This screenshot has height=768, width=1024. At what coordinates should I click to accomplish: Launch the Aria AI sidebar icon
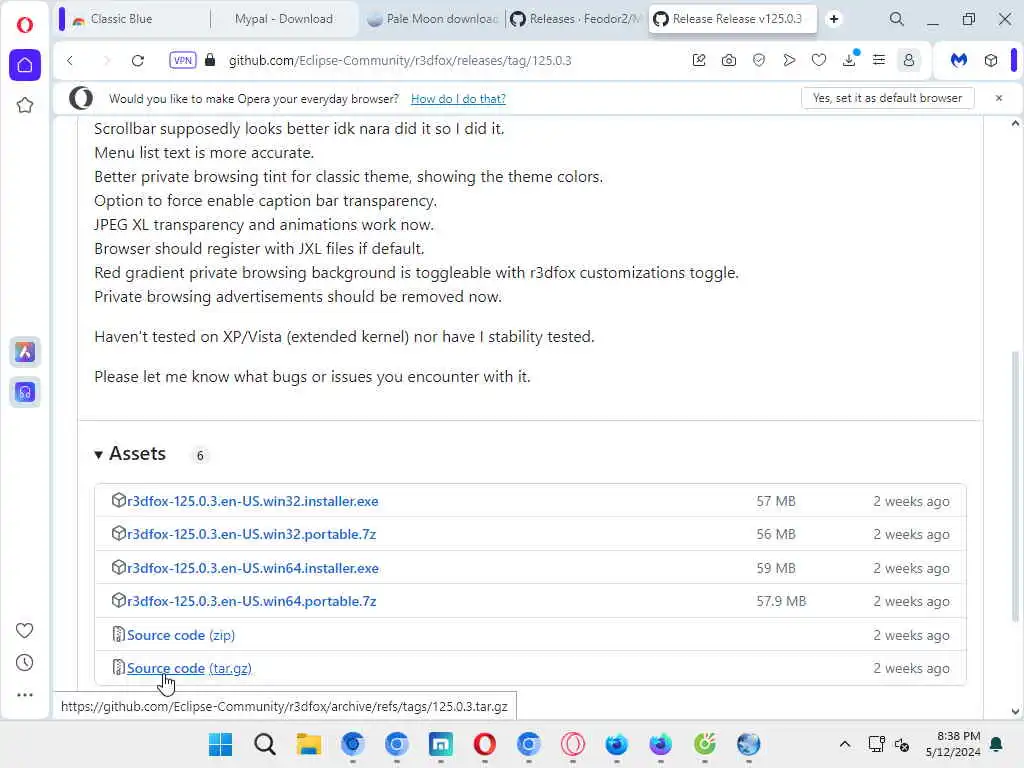pyautogui.click(x=25, y=352)
